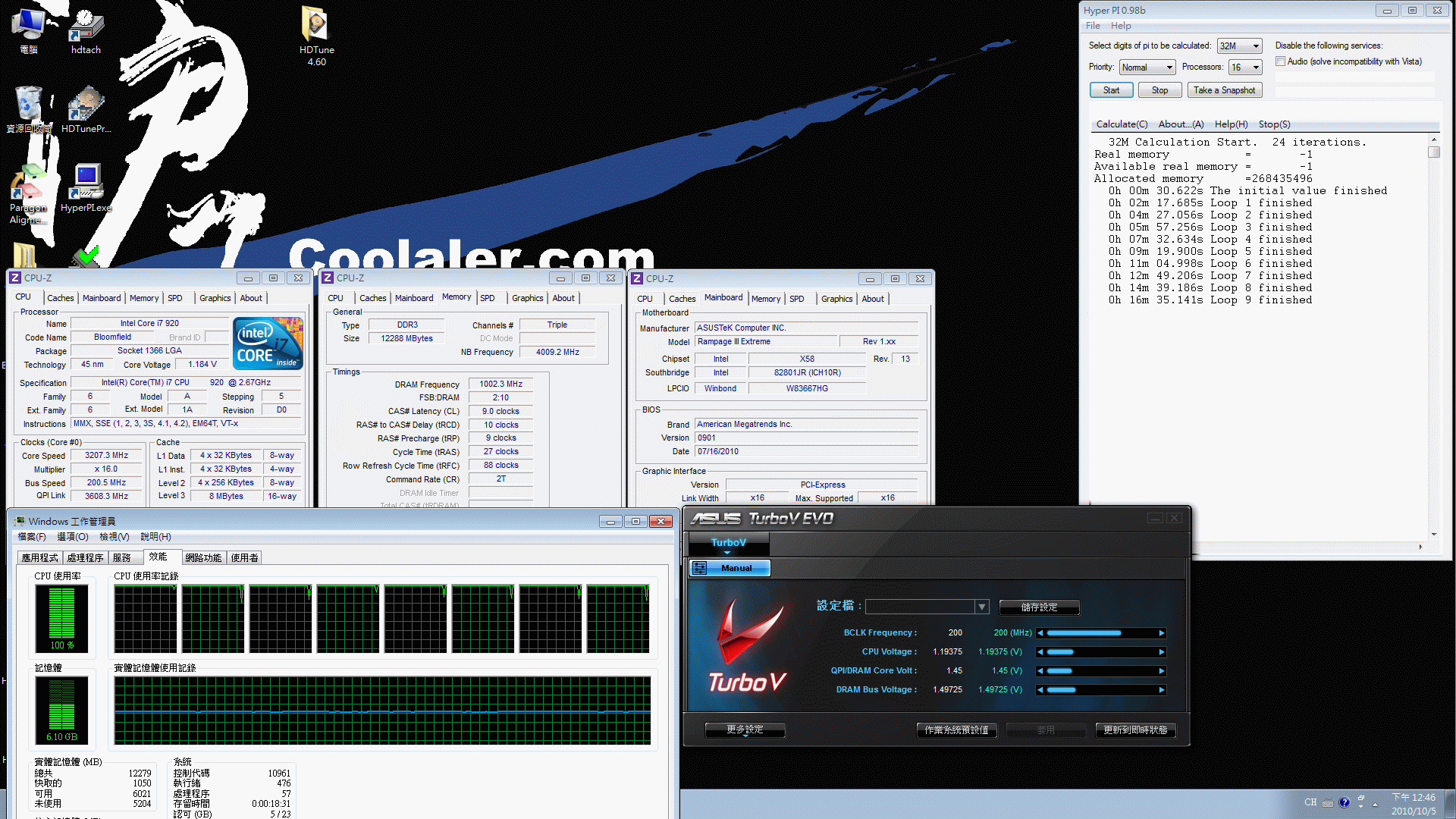Increase BCLK Frequency with right arrow

1161,633
